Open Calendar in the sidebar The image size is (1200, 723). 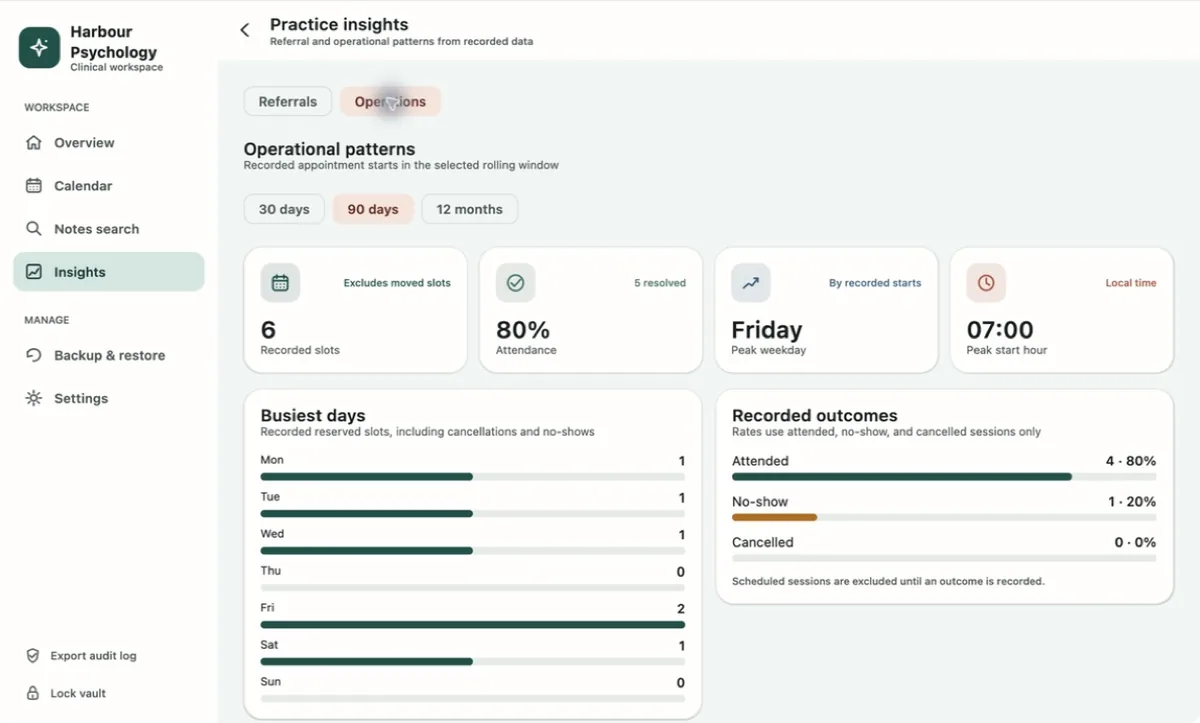[x=109, y=186]
